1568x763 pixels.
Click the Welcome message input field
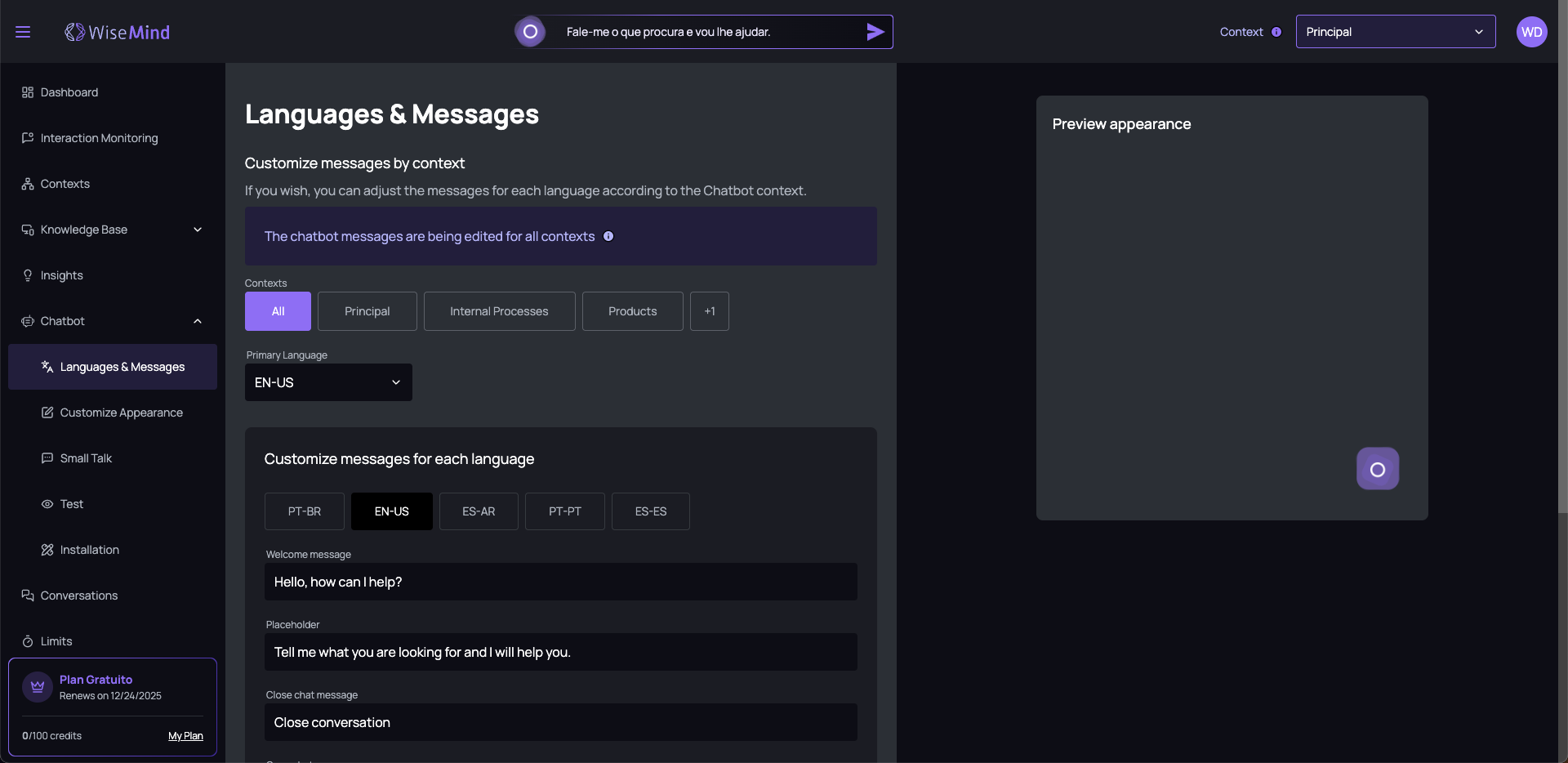pyautogui.click(x=560, y=582)
